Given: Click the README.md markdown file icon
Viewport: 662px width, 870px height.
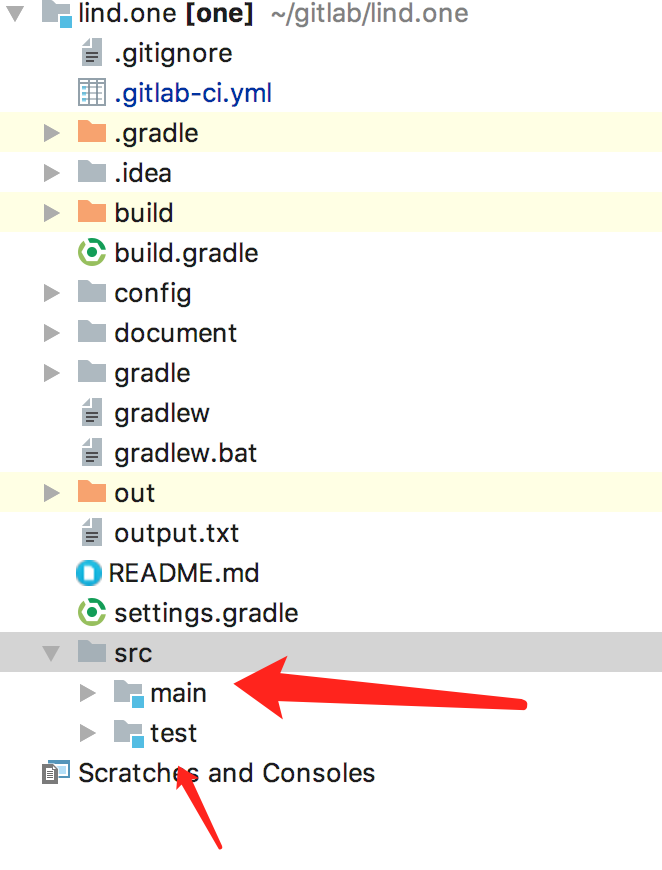Looking at the screenshot, I should (89, 573).
